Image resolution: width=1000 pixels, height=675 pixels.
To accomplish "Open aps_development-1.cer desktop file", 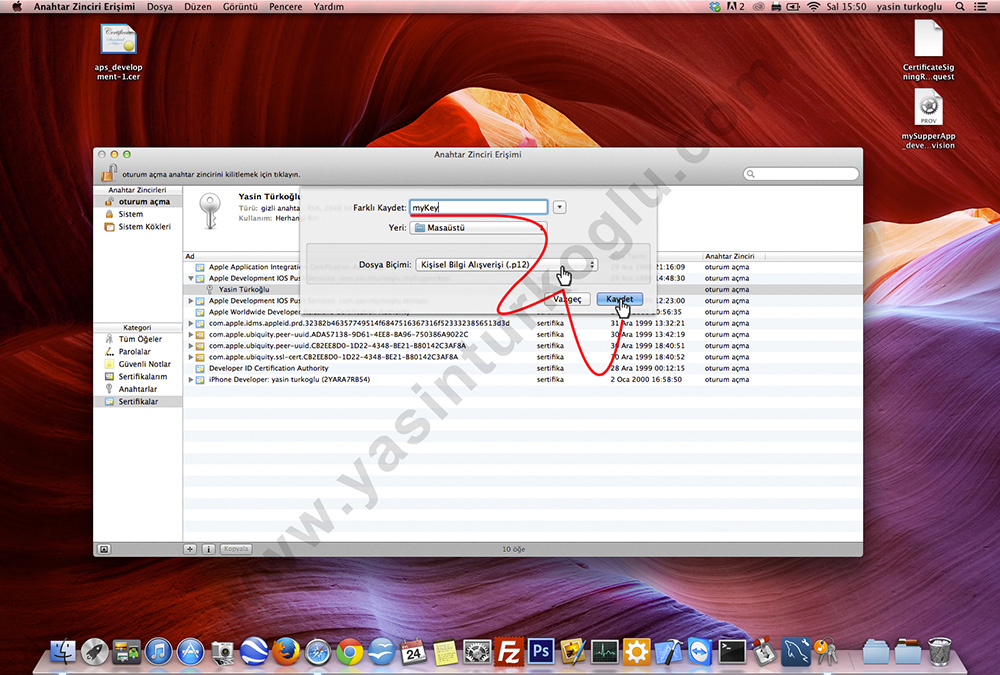I will coord(119,52).
